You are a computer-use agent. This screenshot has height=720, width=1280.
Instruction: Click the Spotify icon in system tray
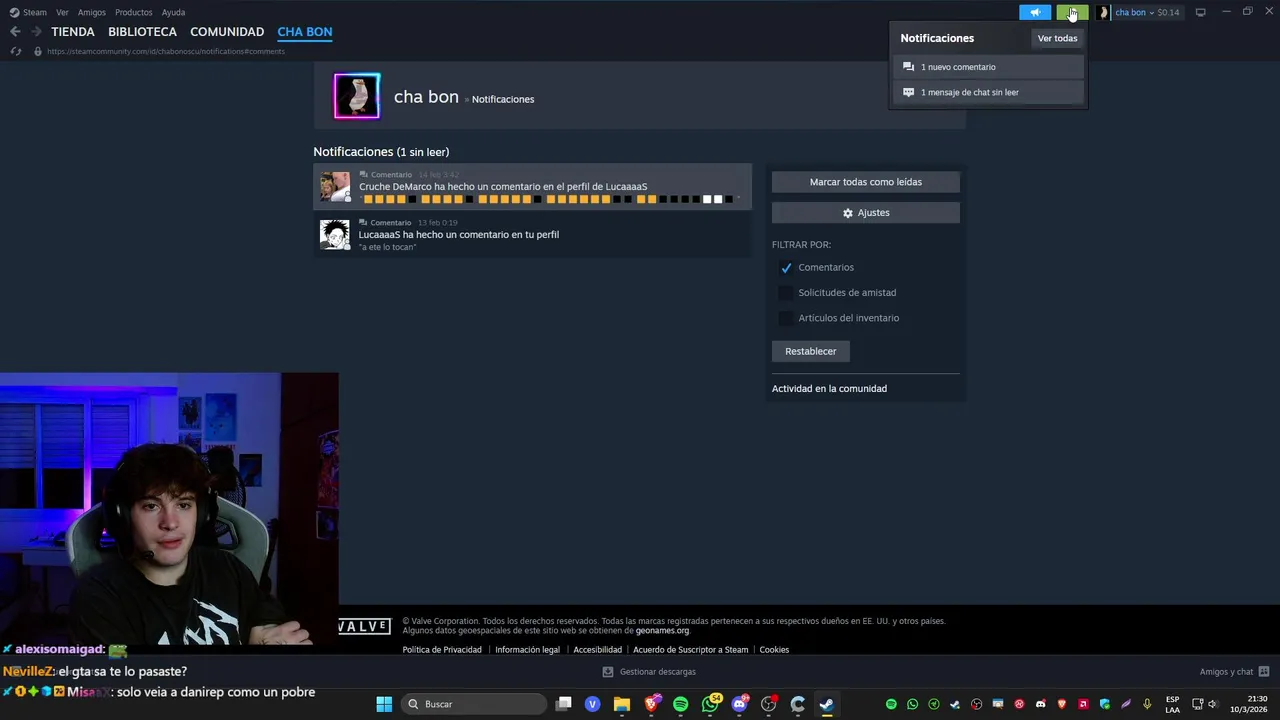coord(891,704)
